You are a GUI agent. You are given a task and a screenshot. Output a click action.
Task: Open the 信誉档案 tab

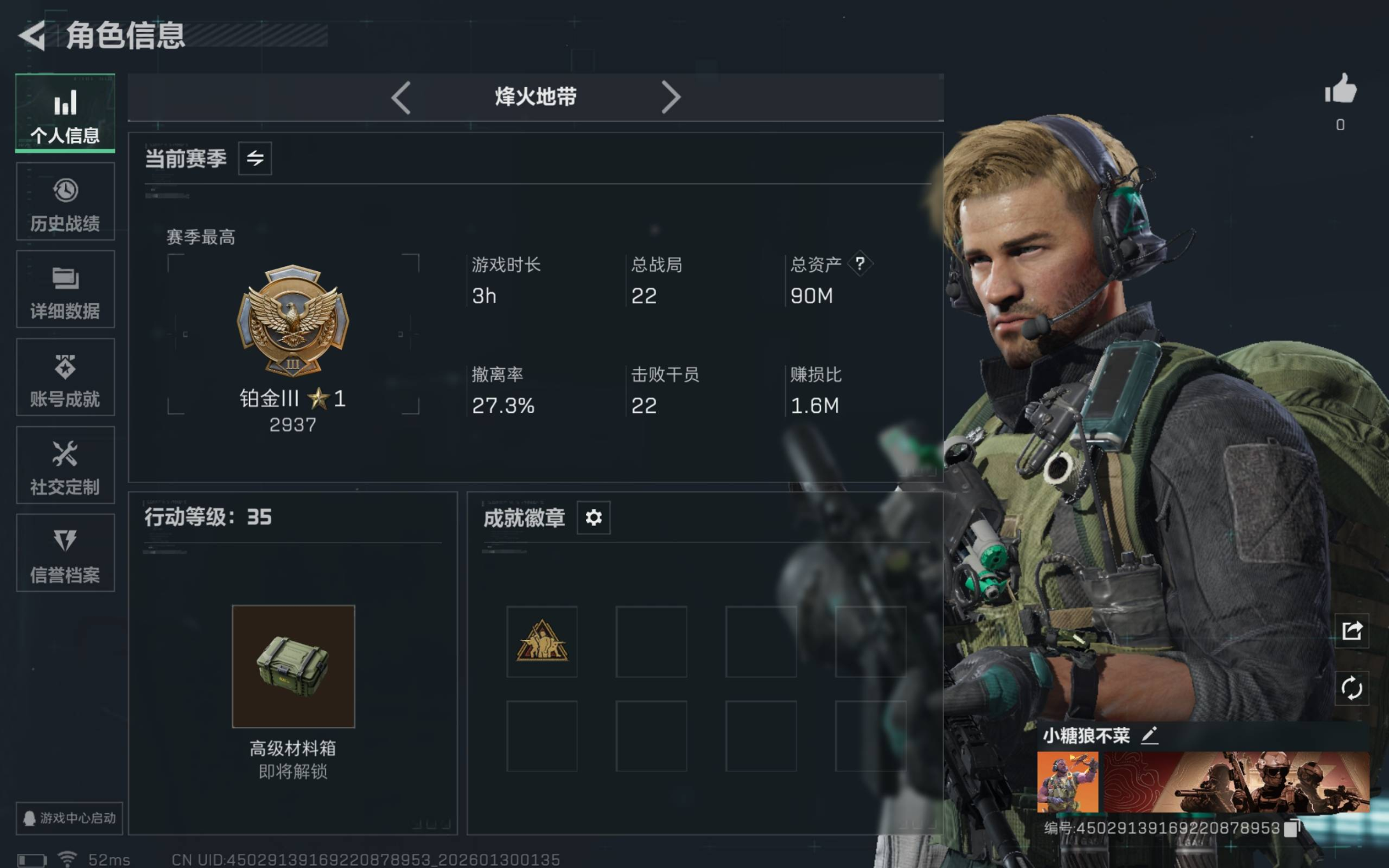[66, 553]
